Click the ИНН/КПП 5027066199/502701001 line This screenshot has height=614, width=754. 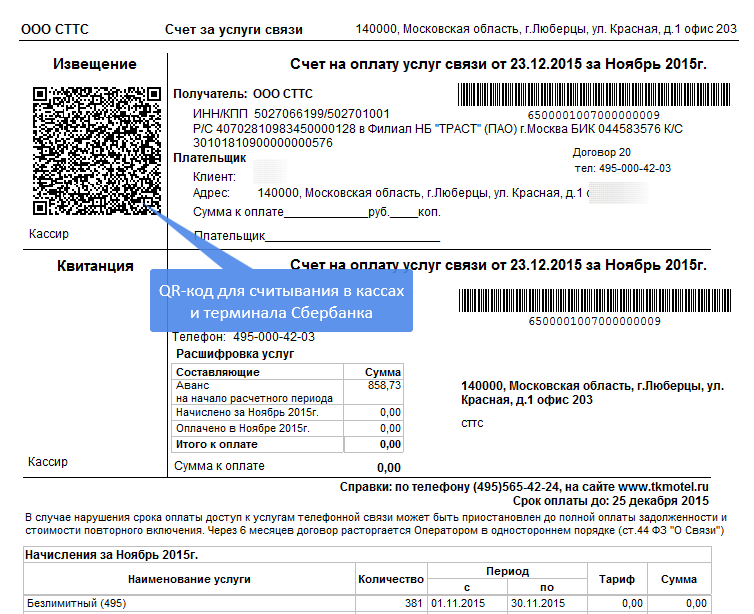pyautogui.click(x=291, y=114)
